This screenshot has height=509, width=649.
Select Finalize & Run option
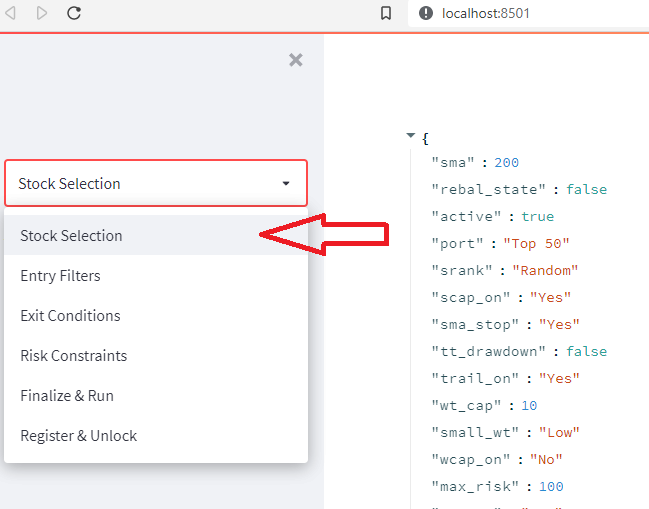(156, 396)
